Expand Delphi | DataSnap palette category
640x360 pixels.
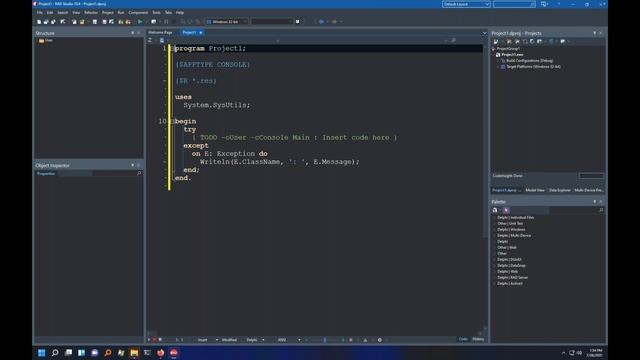coord(495,266)
